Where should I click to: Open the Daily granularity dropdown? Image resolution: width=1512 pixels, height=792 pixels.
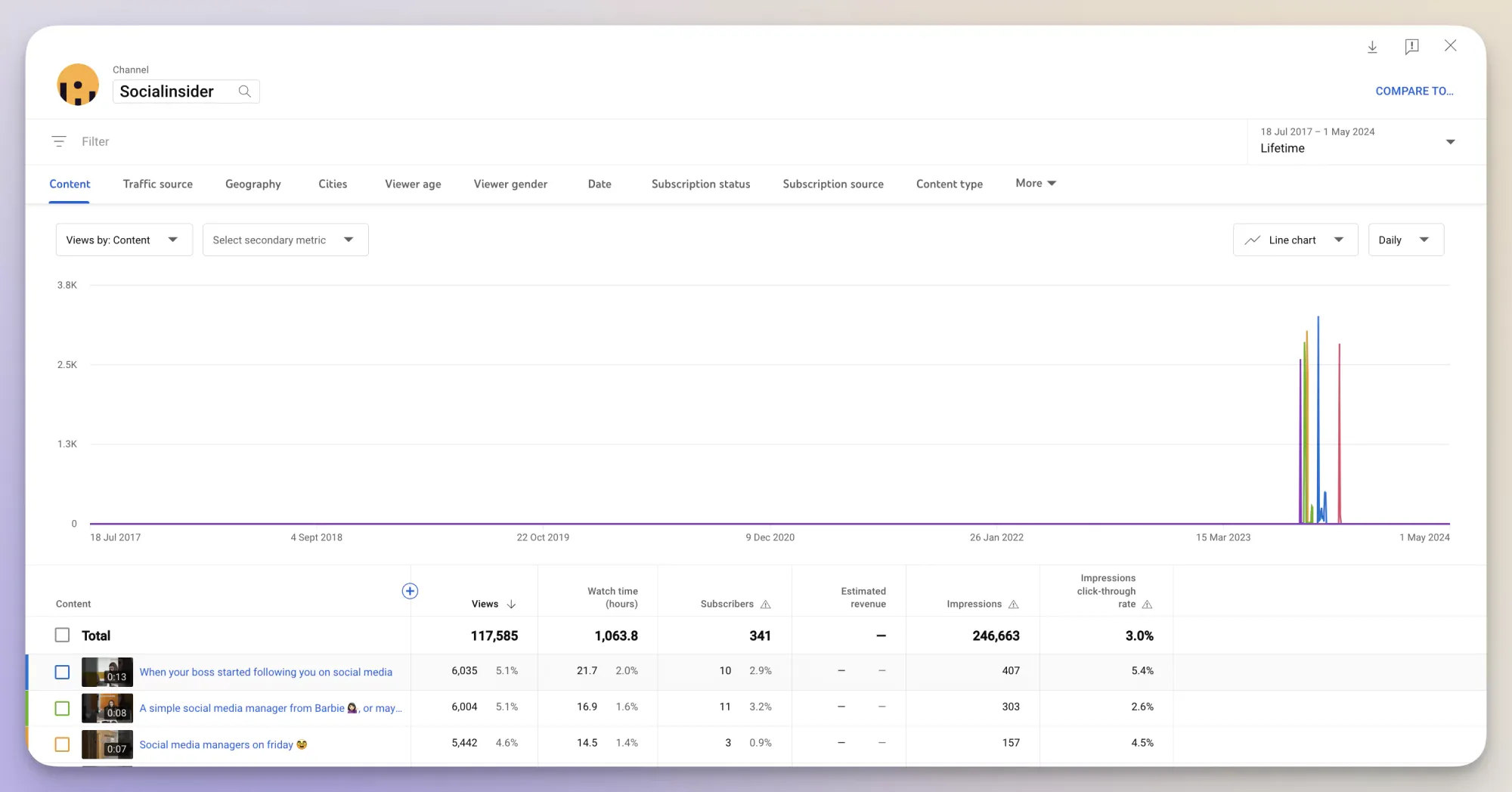pos(1406,240)
